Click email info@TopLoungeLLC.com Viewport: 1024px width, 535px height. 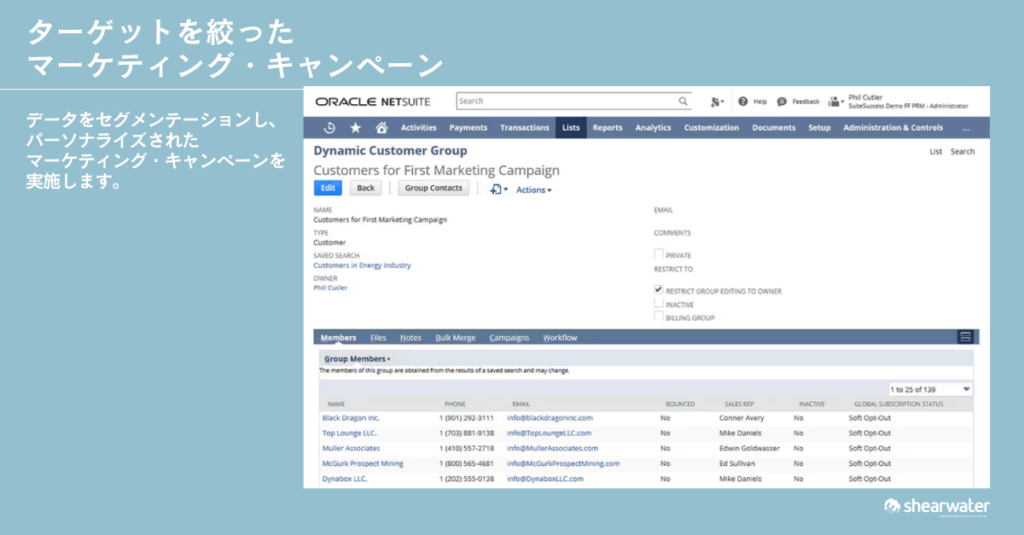(549, 433)
